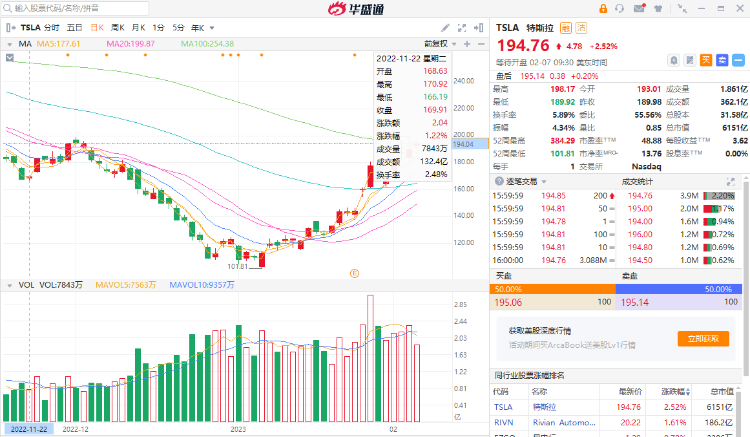Click the orange 50.00% buy ratio bar
This screenshot has width=750, height=437.
[552, 289]
